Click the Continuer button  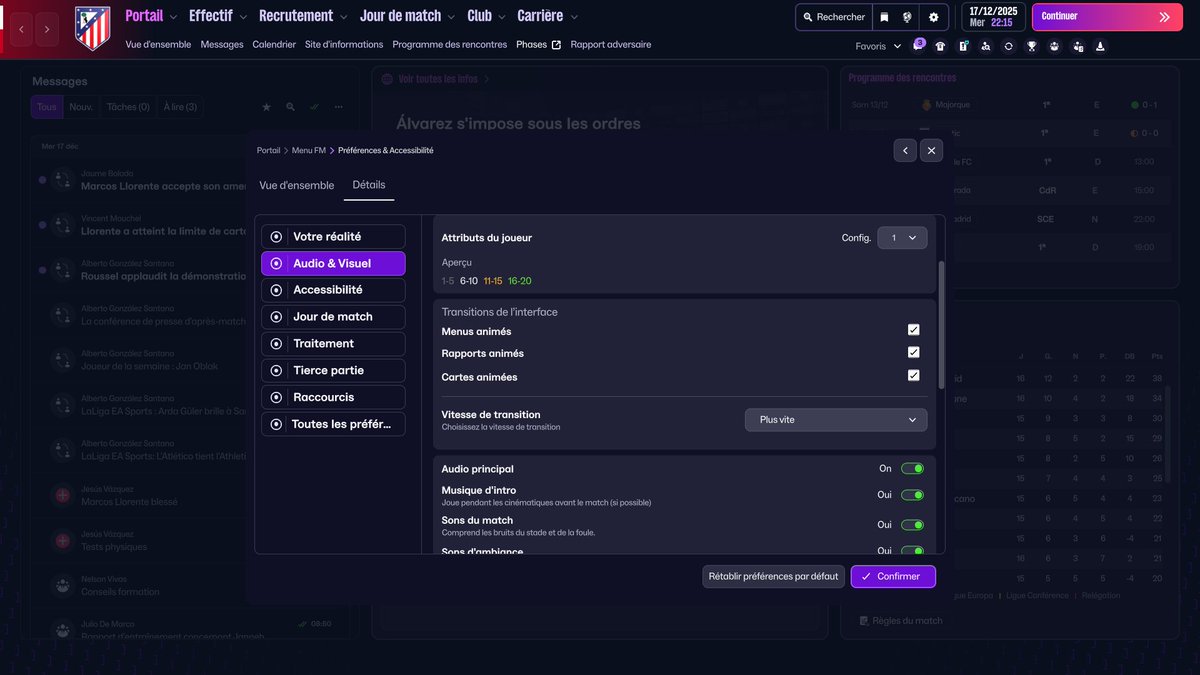point(1108,17)
